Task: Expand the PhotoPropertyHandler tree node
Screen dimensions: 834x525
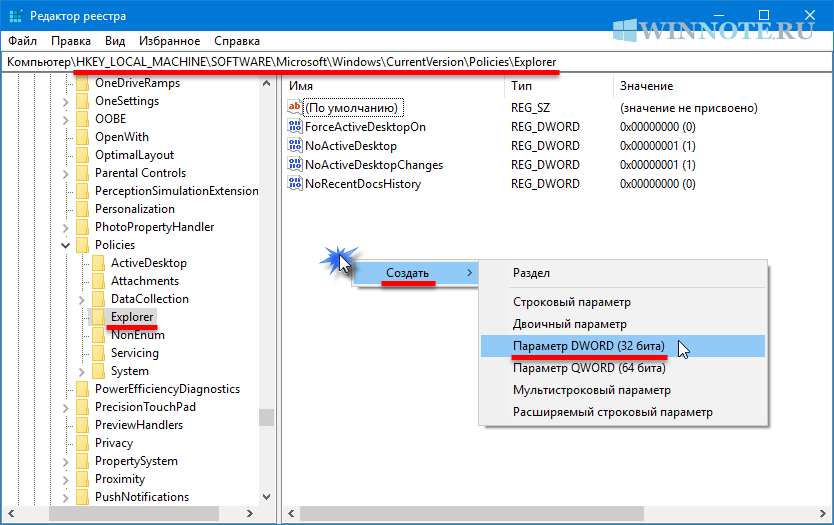Action: point(65,228)
